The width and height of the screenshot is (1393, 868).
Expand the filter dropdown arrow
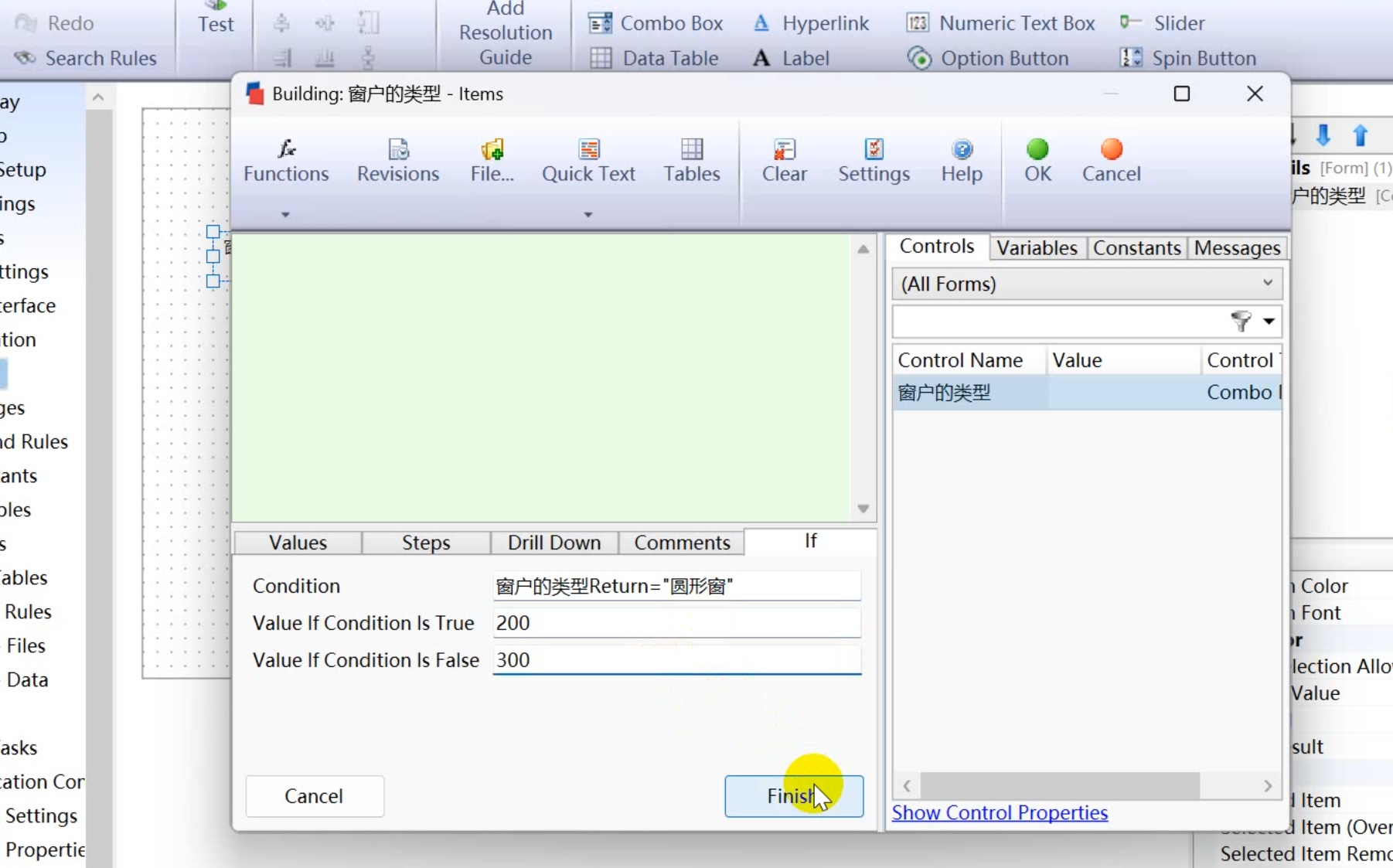coord(1269,322)
